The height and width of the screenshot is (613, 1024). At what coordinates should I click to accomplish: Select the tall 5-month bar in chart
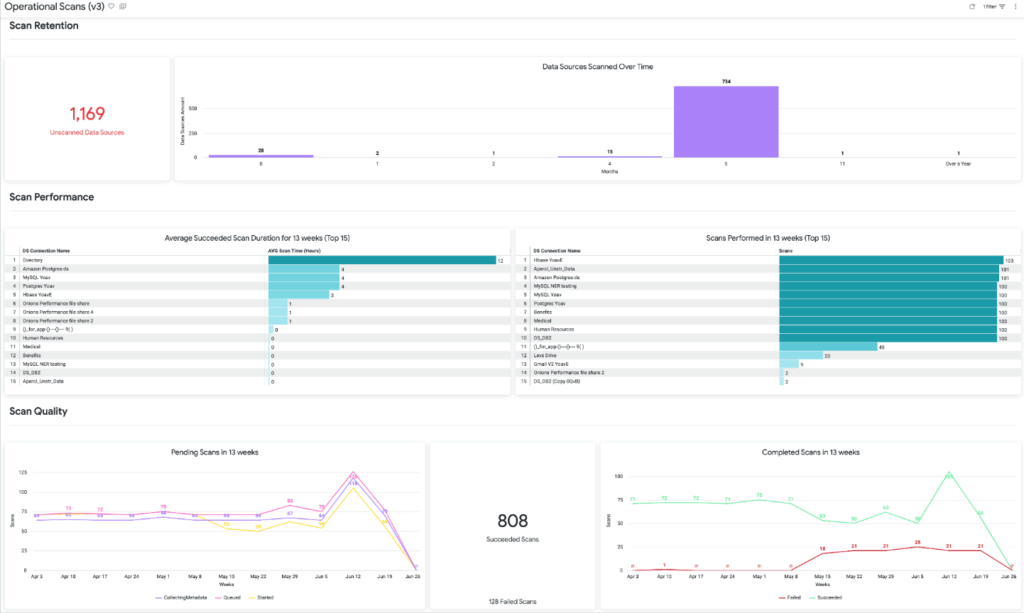[x=725, y=121]
